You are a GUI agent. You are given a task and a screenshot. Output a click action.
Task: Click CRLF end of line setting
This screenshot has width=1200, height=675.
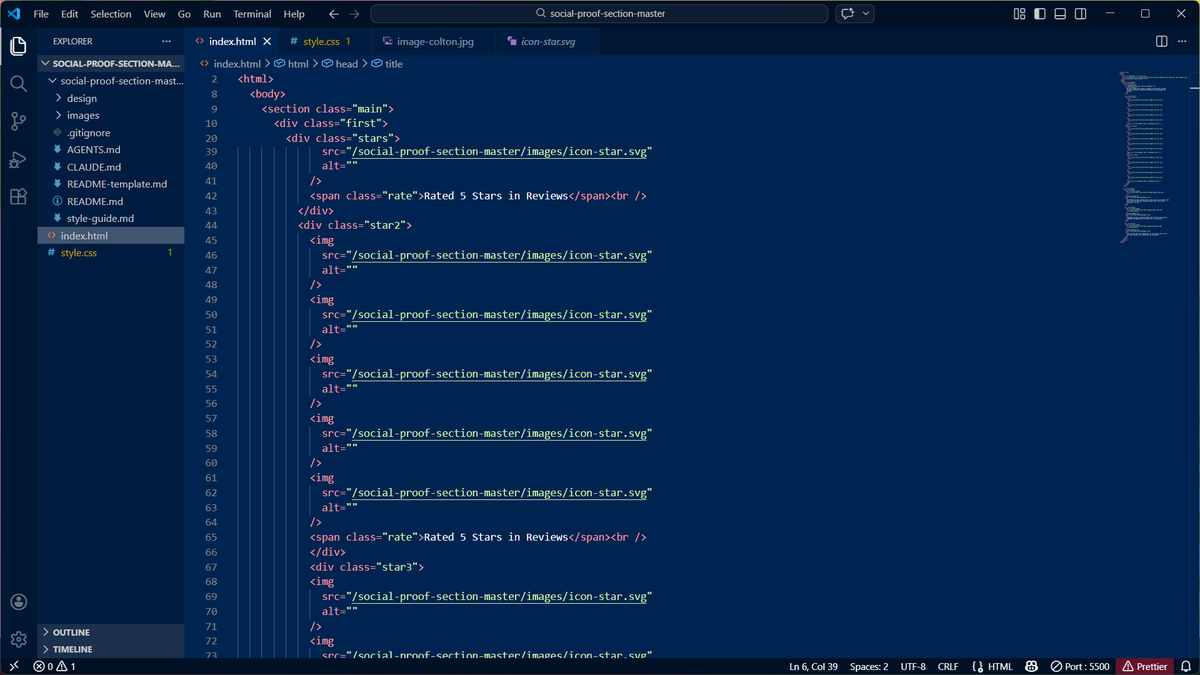click(948, 666)
